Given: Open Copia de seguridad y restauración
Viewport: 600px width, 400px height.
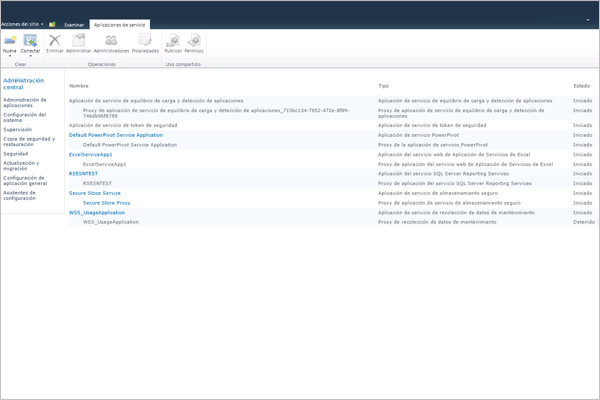Looking at the screenshot, I should click(29, 142).
